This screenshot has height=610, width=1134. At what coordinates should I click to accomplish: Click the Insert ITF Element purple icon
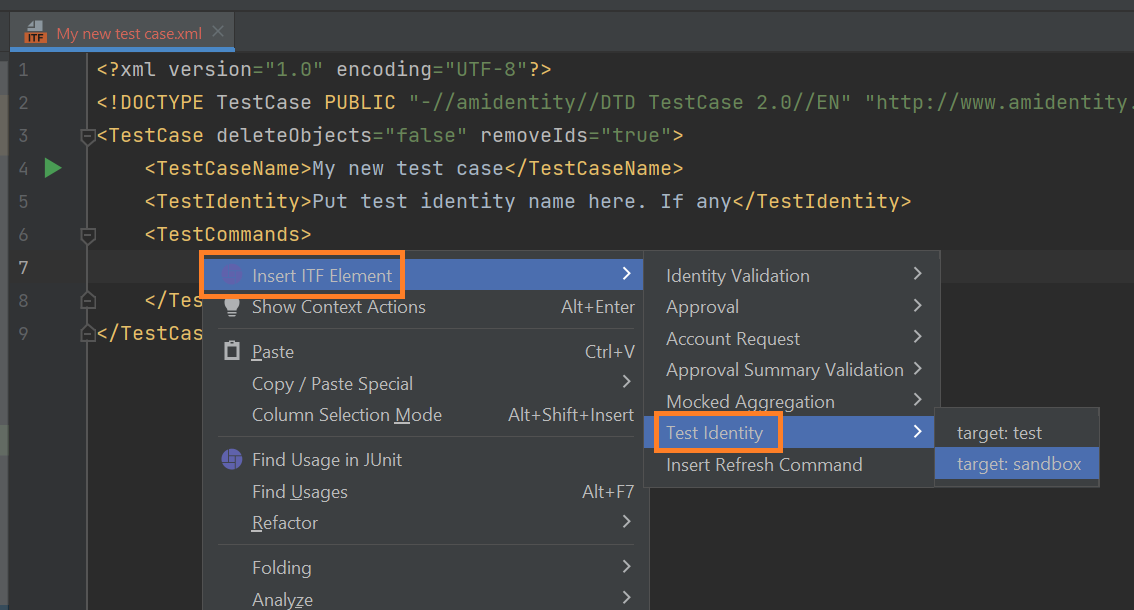click(231, 275)
